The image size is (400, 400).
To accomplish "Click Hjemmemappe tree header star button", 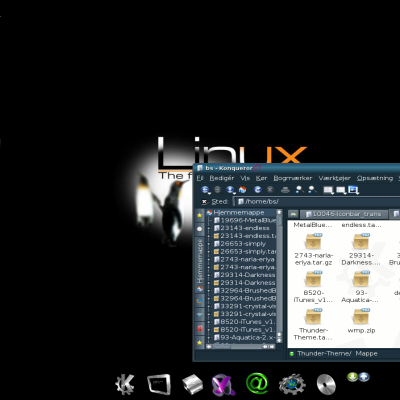I will click(x=279, y=212).
